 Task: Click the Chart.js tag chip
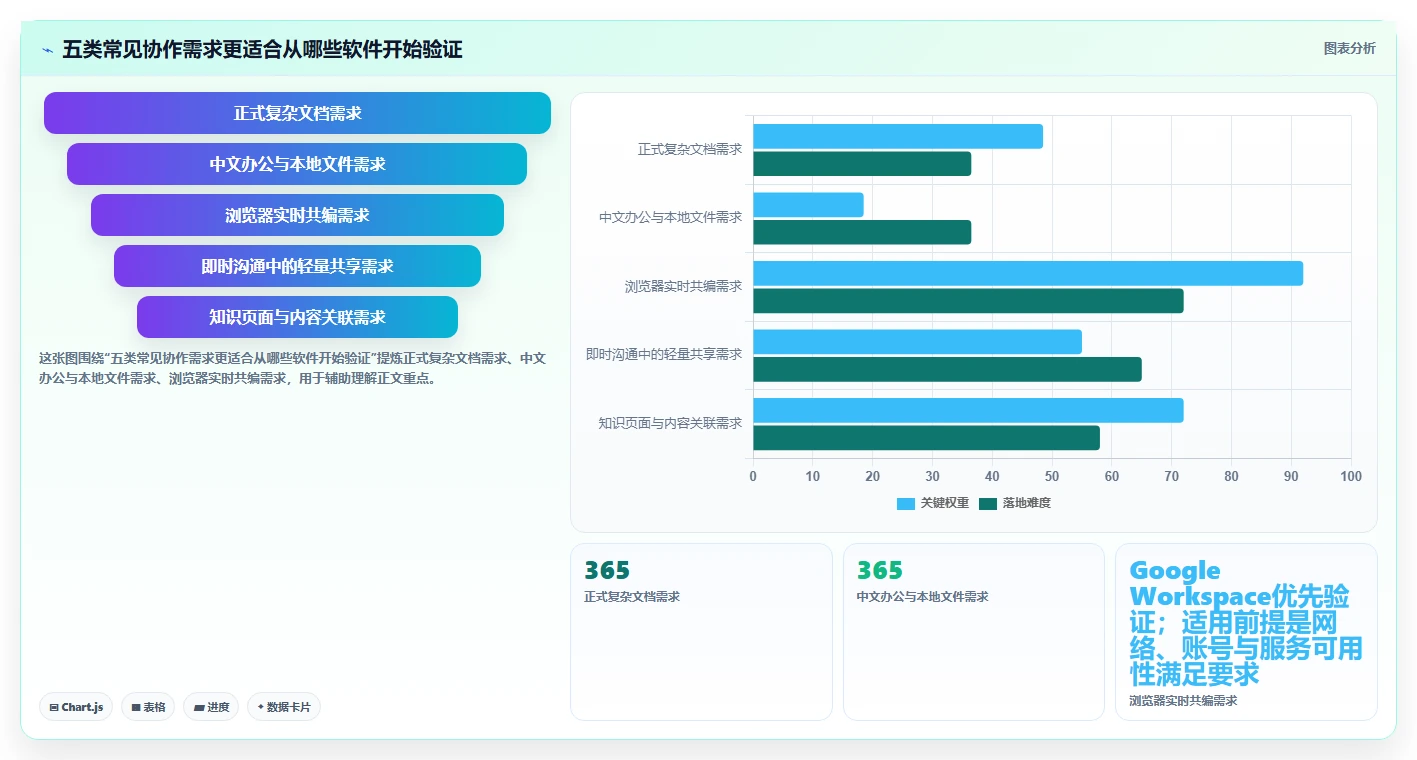pos(76,707)
